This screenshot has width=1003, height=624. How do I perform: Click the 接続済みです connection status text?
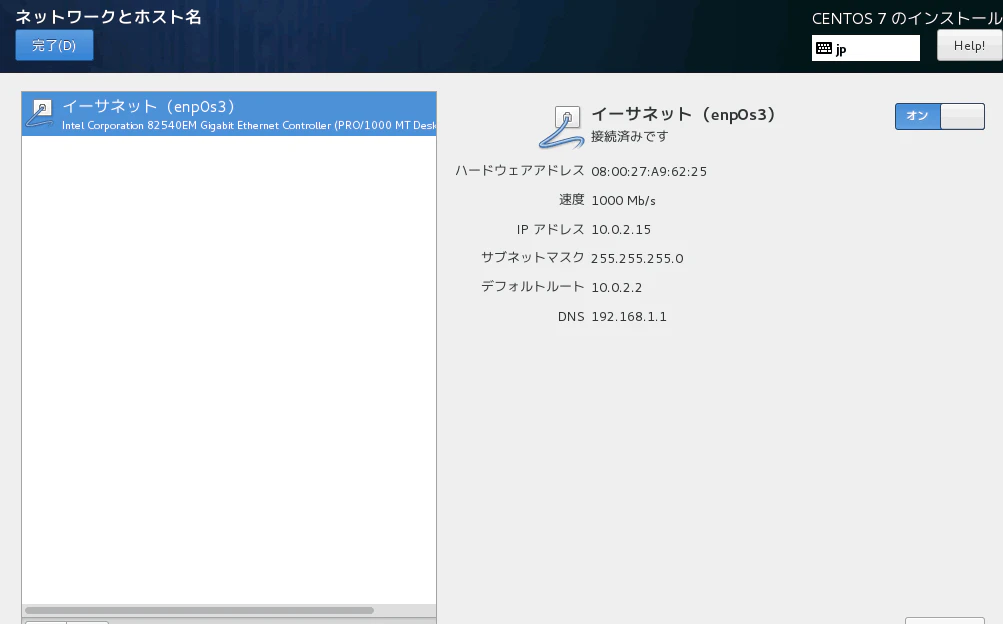click(x=629, y=136)
